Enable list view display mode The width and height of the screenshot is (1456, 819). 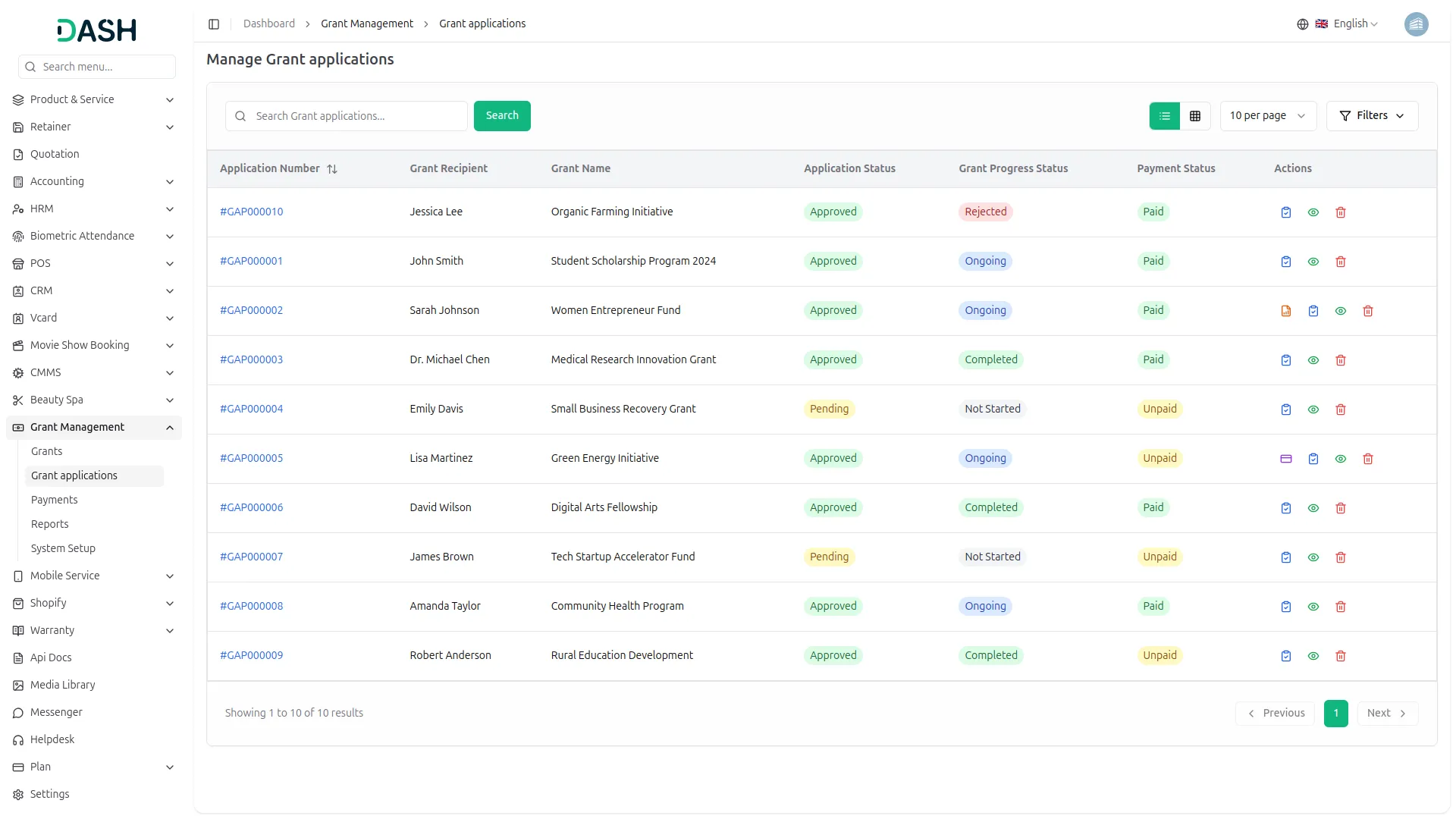click(1165, 115)
